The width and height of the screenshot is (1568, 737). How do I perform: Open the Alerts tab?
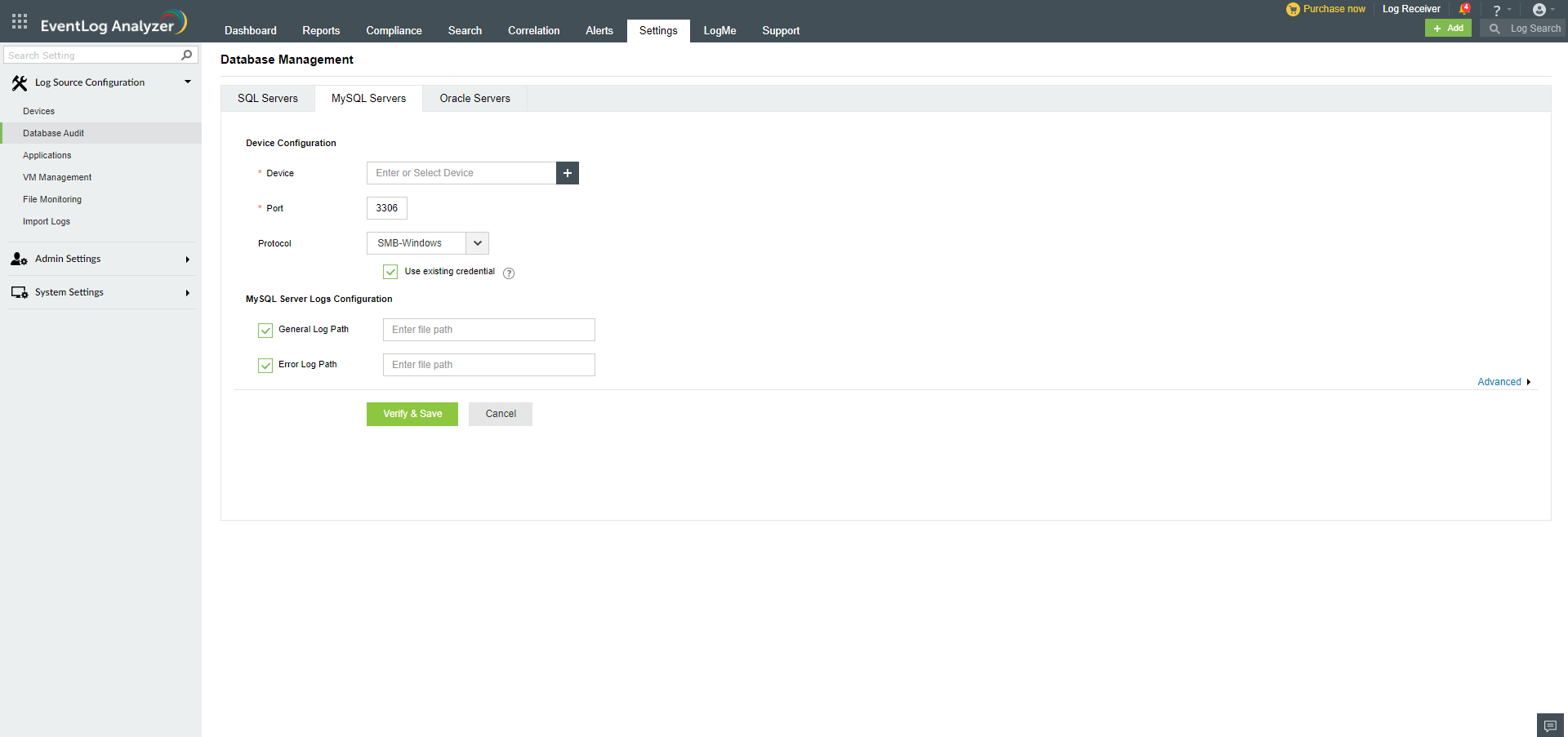point(599,31)
